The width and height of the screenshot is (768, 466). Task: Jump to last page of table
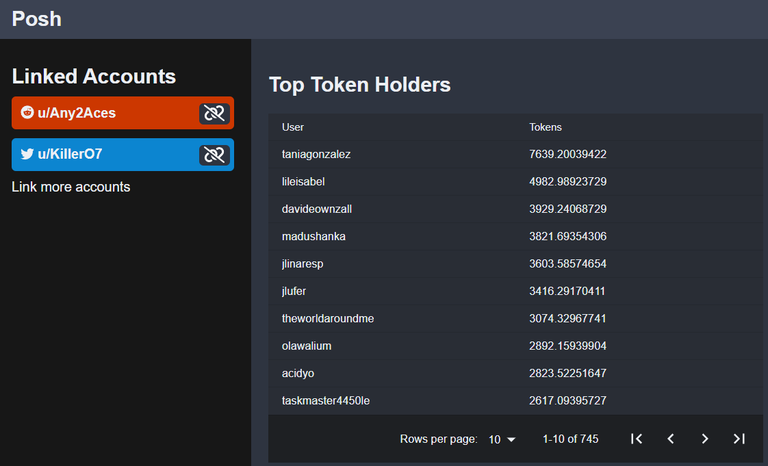(x=739, y=439)
